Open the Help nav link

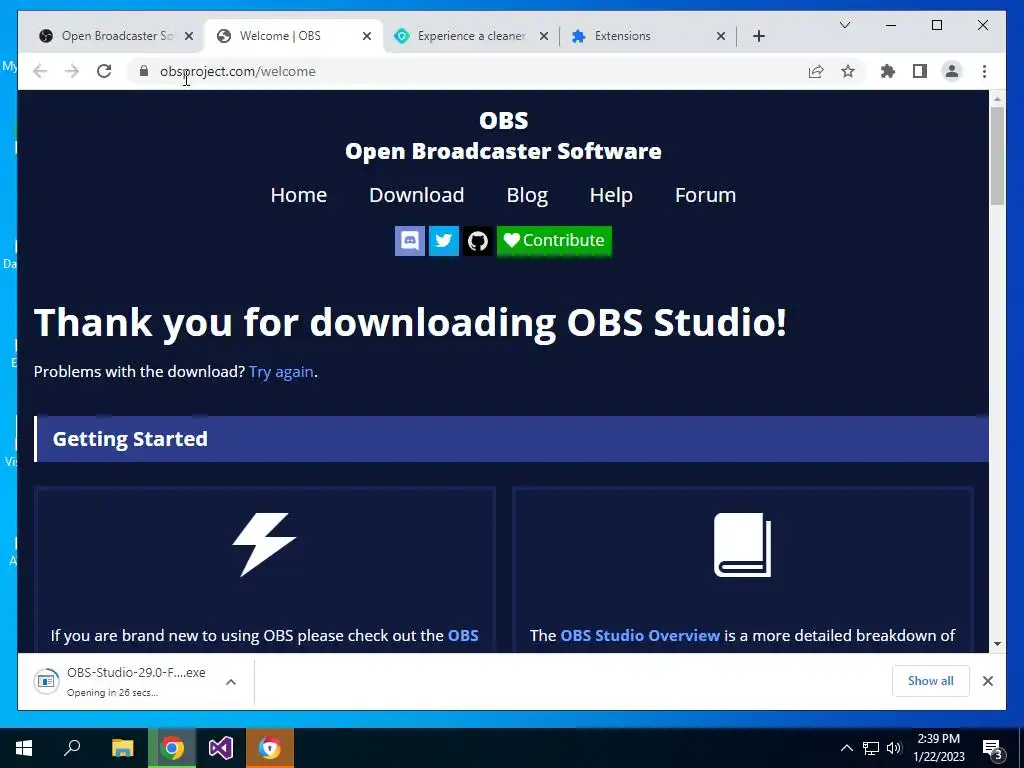pos(611,195)
